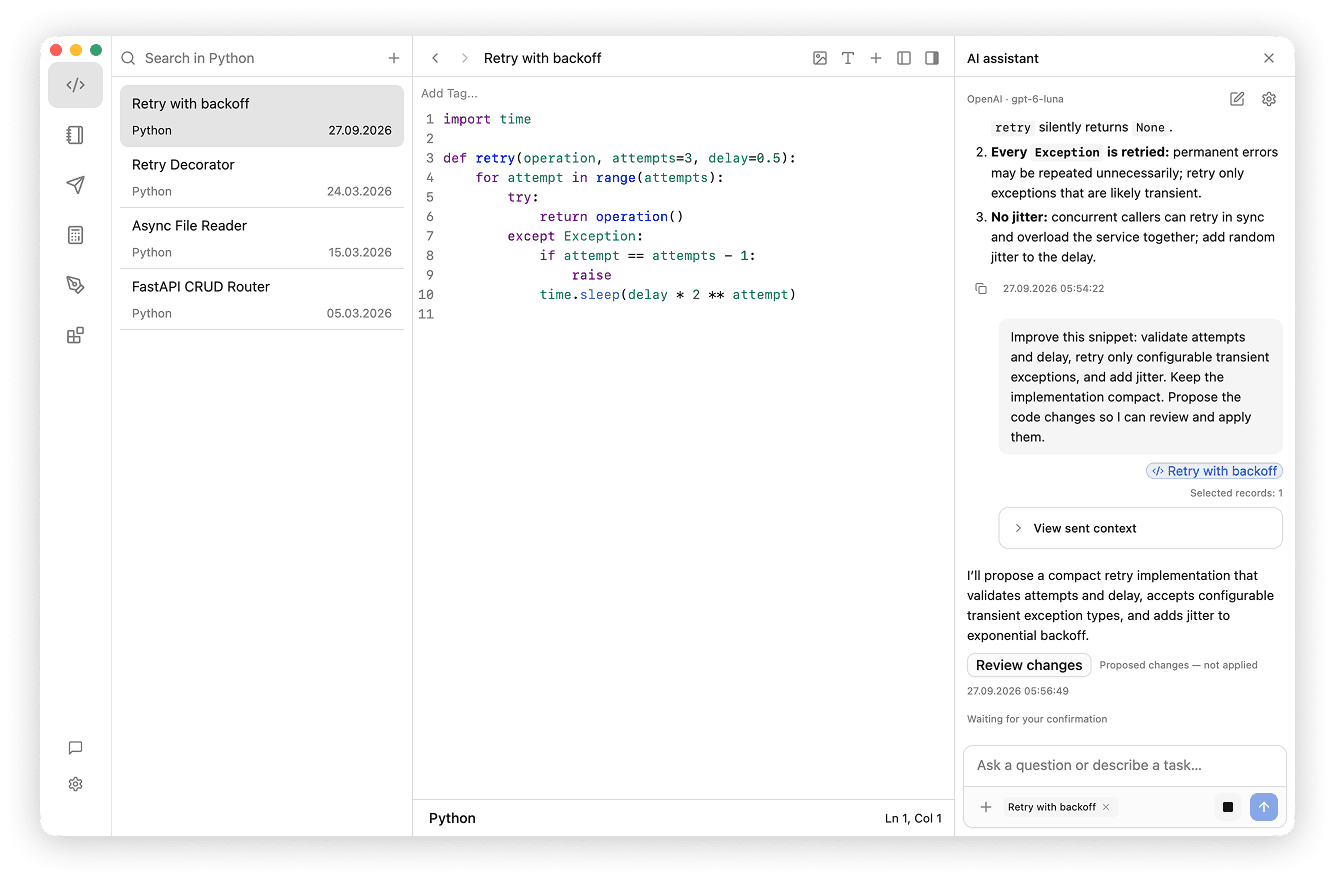Image resolution: width=1335 pixels, height=880 pixels.
Task: Open the pen drawing section in sidebar
Action: pos(75,285)
